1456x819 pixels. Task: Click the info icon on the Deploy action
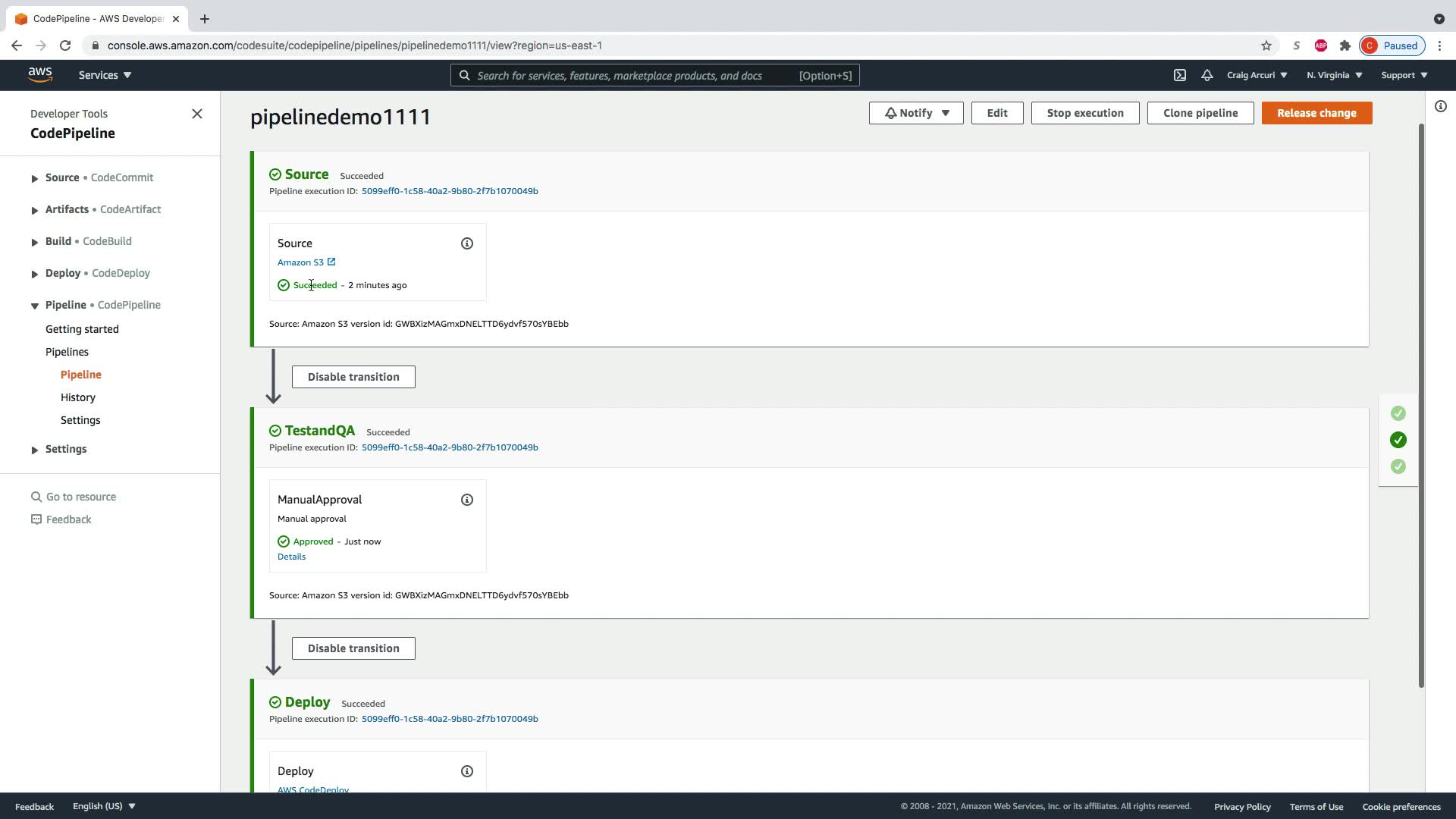[467, 771]
